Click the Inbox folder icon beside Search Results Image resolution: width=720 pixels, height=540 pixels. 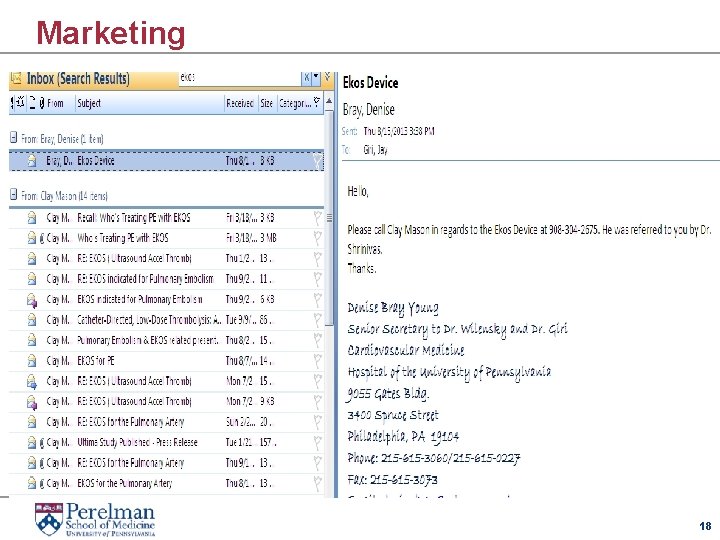coord(16,79)
